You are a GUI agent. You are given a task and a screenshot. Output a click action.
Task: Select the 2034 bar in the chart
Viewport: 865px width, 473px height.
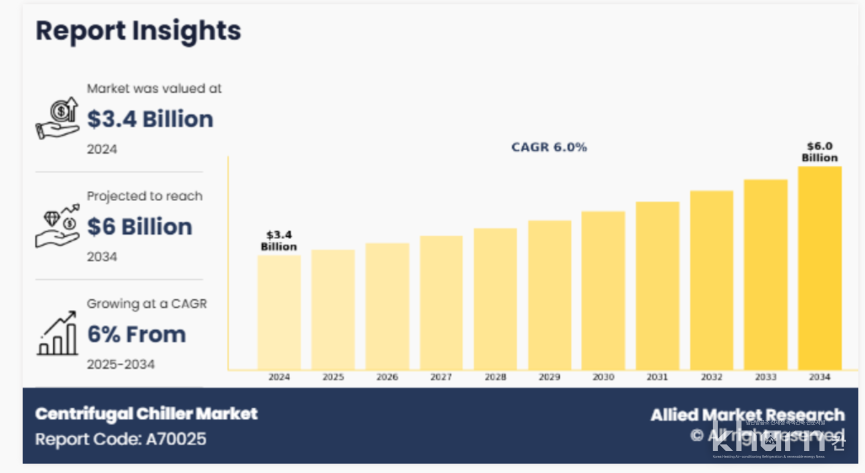(x=819, y=268)
